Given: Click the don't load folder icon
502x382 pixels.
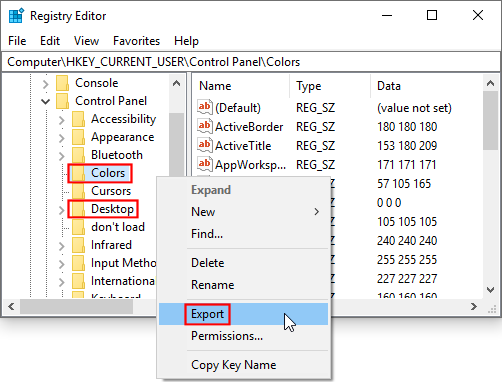Looking at the screenshot, I should 78,227.
